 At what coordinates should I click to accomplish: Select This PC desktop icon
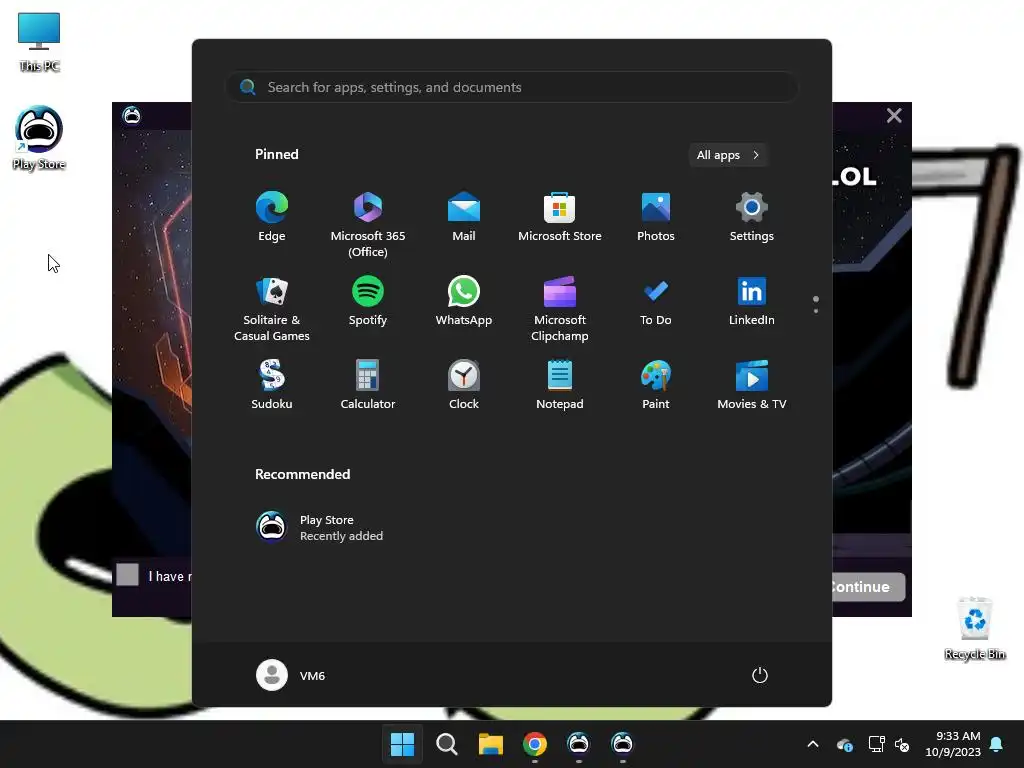tap(39, 42)
